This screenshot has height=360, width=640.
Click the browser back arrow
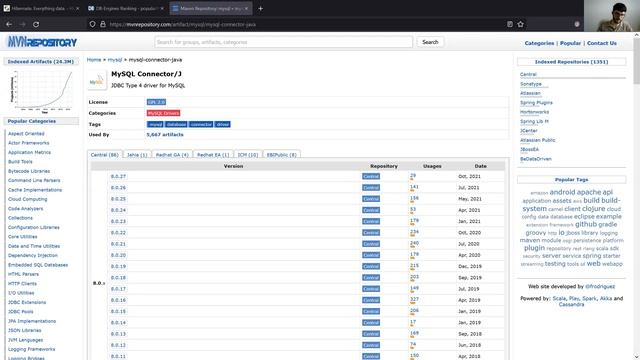(9, 24)
